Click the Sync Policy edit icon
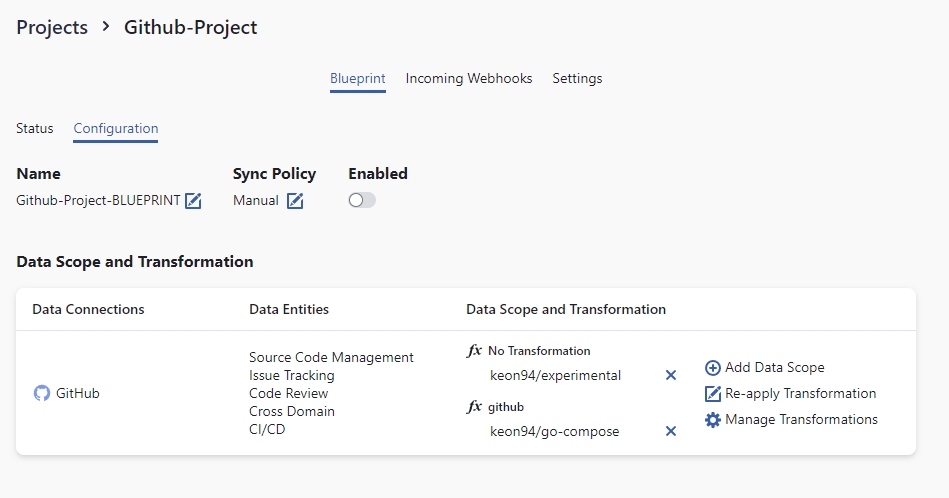Viewport: 949px width, 498px height. click(295, 201)
